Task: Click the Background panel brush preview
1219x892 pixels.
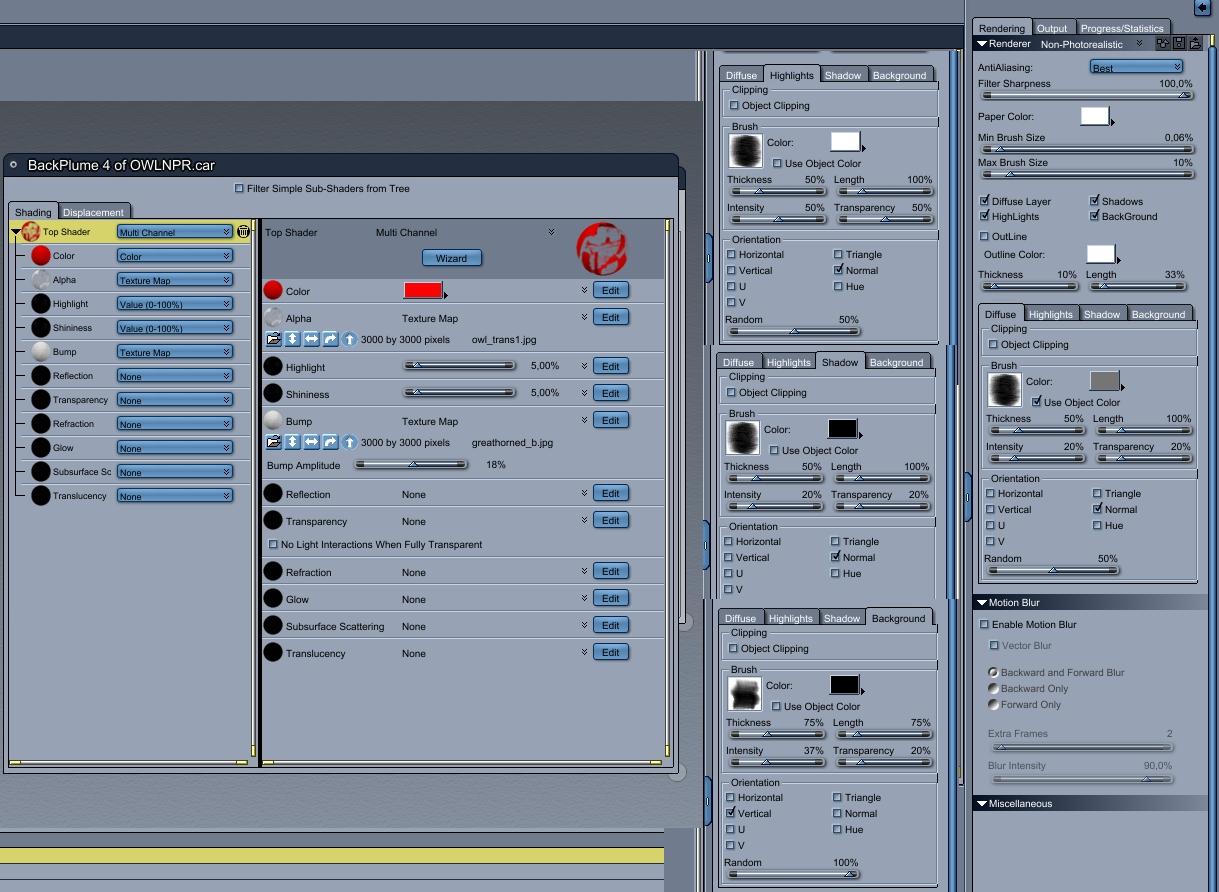Action: coord(745,694)
